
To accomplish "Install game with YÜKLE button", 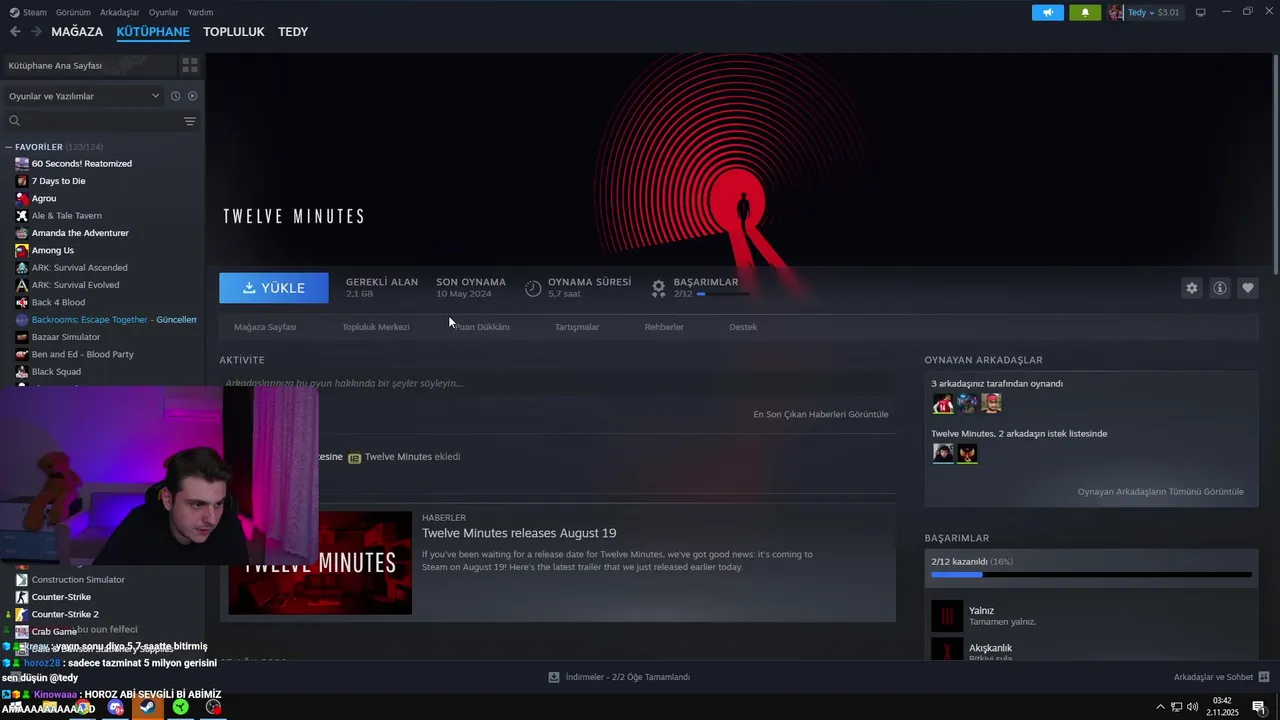I will pos(274,288).
